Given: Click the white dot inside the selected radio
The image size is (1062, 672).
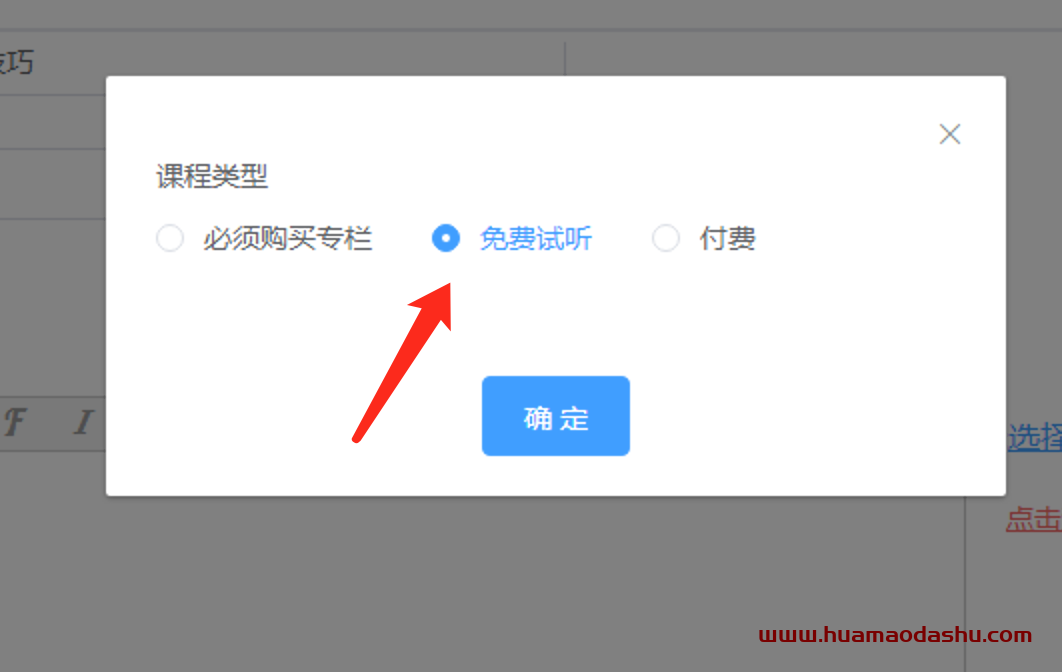Looking at the screenshot, I should 446,238.
